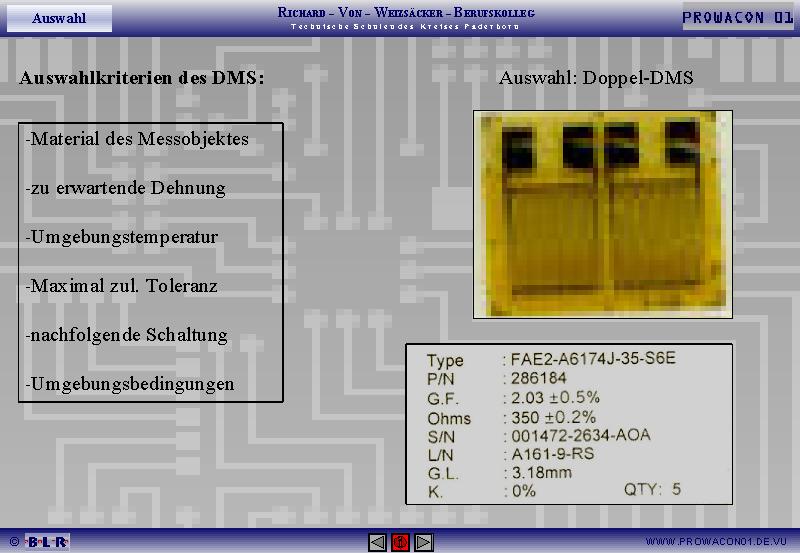Click the strain gauge data label image
The image size is (800, 553).
[x=569, y=424]
